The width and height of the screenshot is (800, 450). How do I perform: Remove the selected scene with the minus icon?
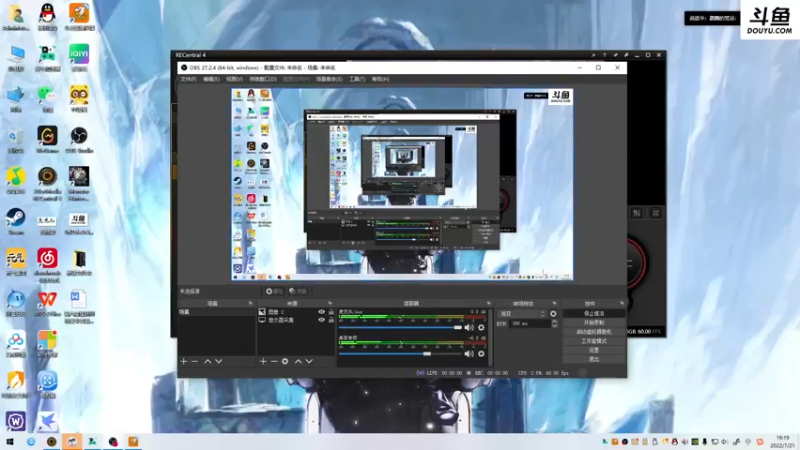[x=195, y=361]
